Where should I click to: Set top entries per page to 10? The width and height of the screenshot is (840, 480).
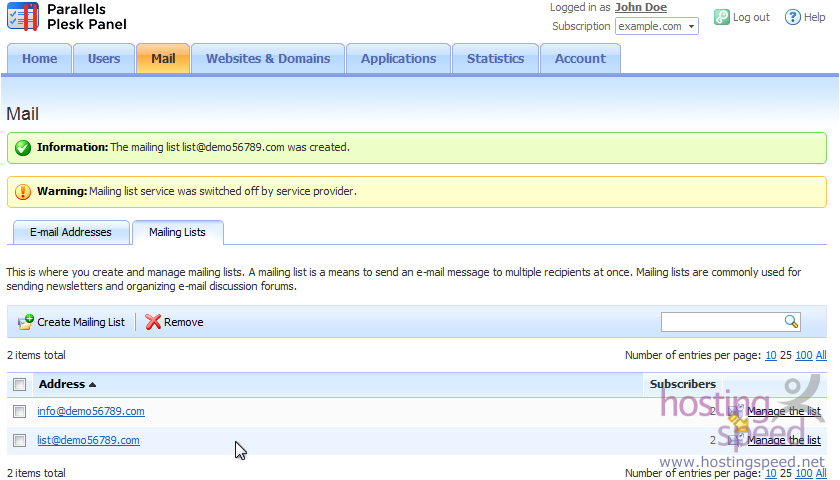[771, 355]
